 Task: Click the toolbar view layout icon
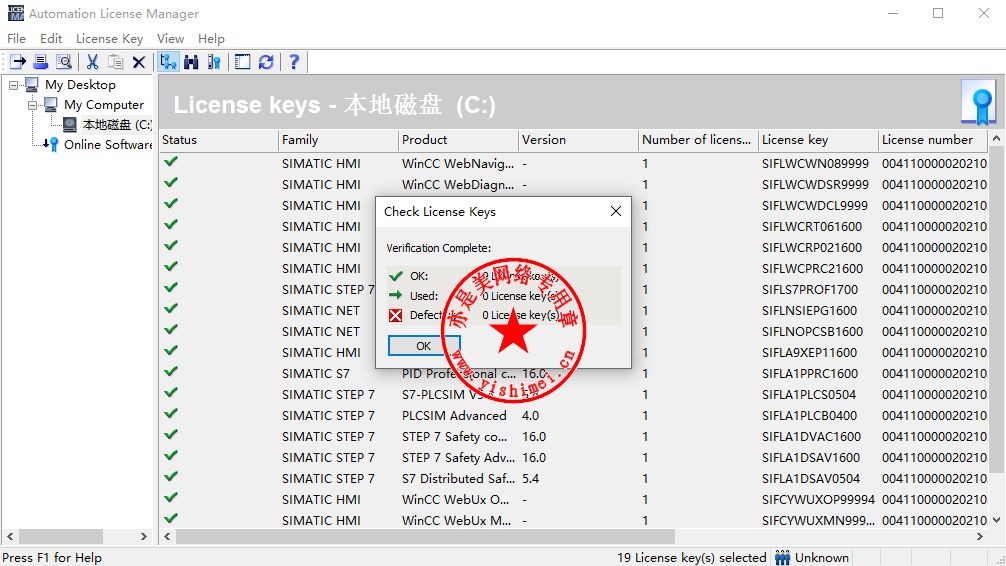point(243,62)
